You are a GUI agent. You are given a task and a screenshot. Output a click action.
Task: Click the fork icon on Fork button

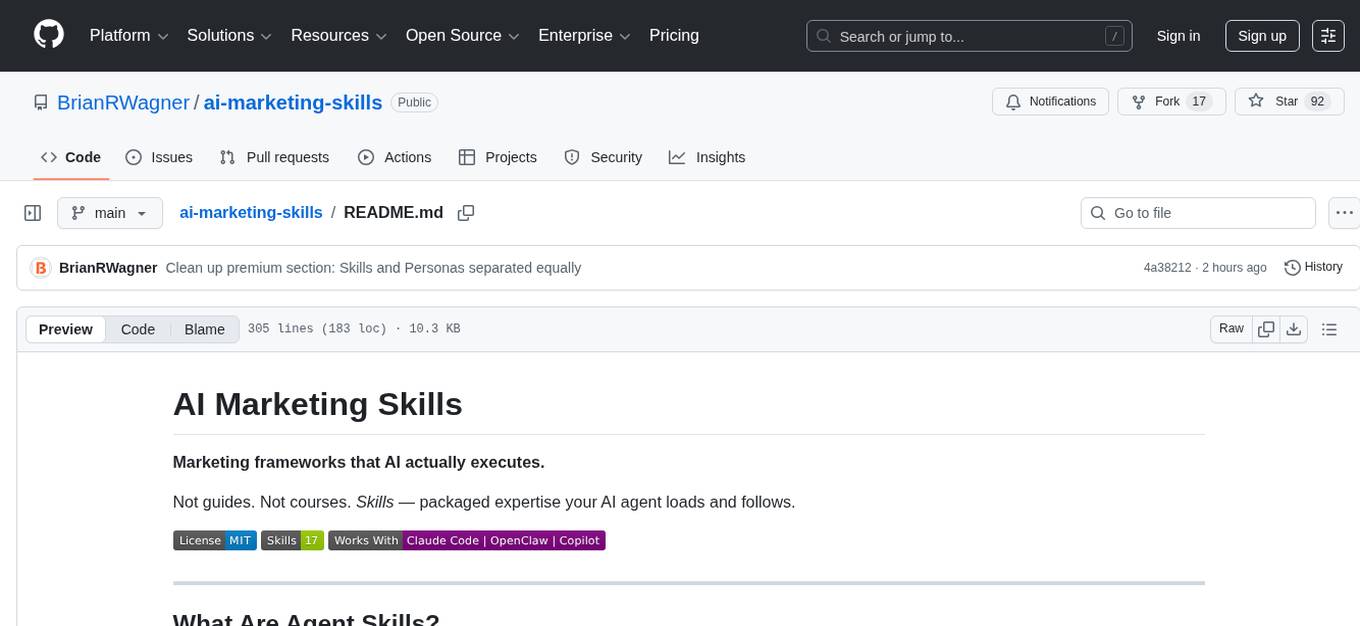[x=1139, y=101]
